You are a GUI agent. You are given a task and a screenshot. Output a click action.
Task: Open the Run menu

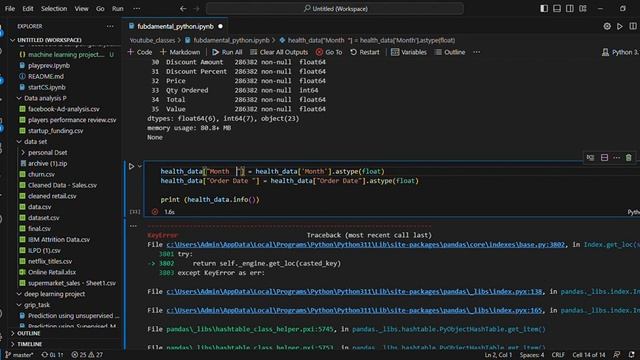[x=118, y=9]
